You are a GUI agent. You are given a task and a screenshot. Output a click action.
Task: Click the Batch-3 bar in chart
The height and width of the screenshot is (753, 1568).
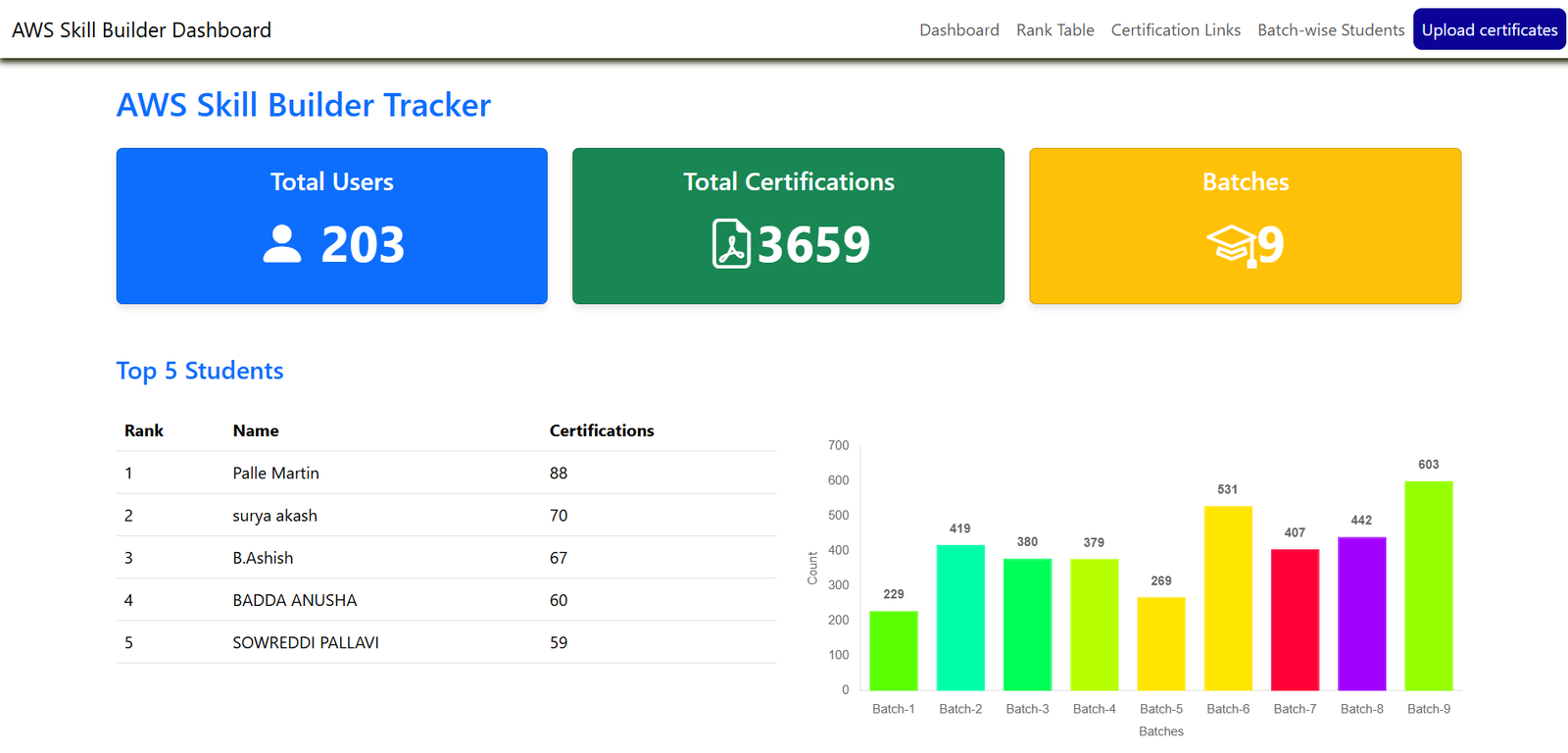tap(1027, 625)
